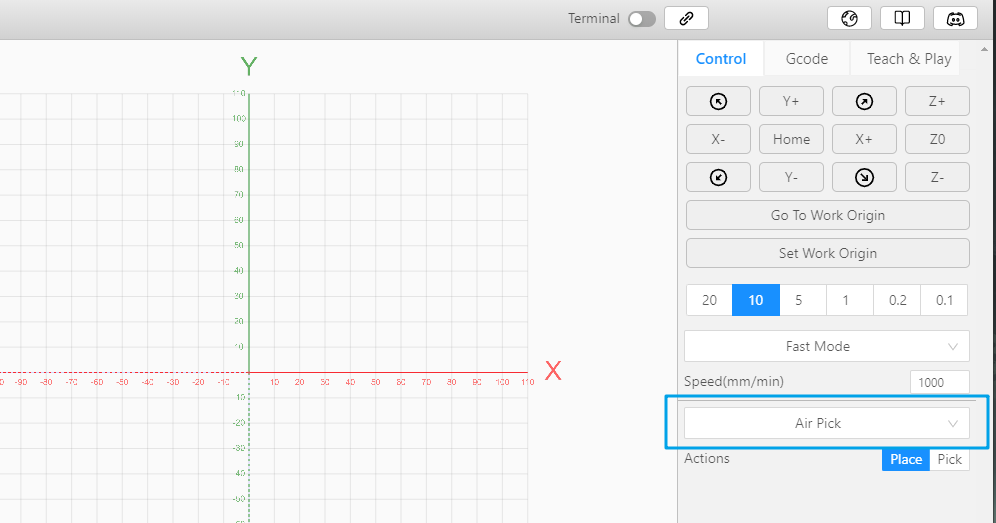Expand the Fast Mode dropdown

tap(827, 346)
